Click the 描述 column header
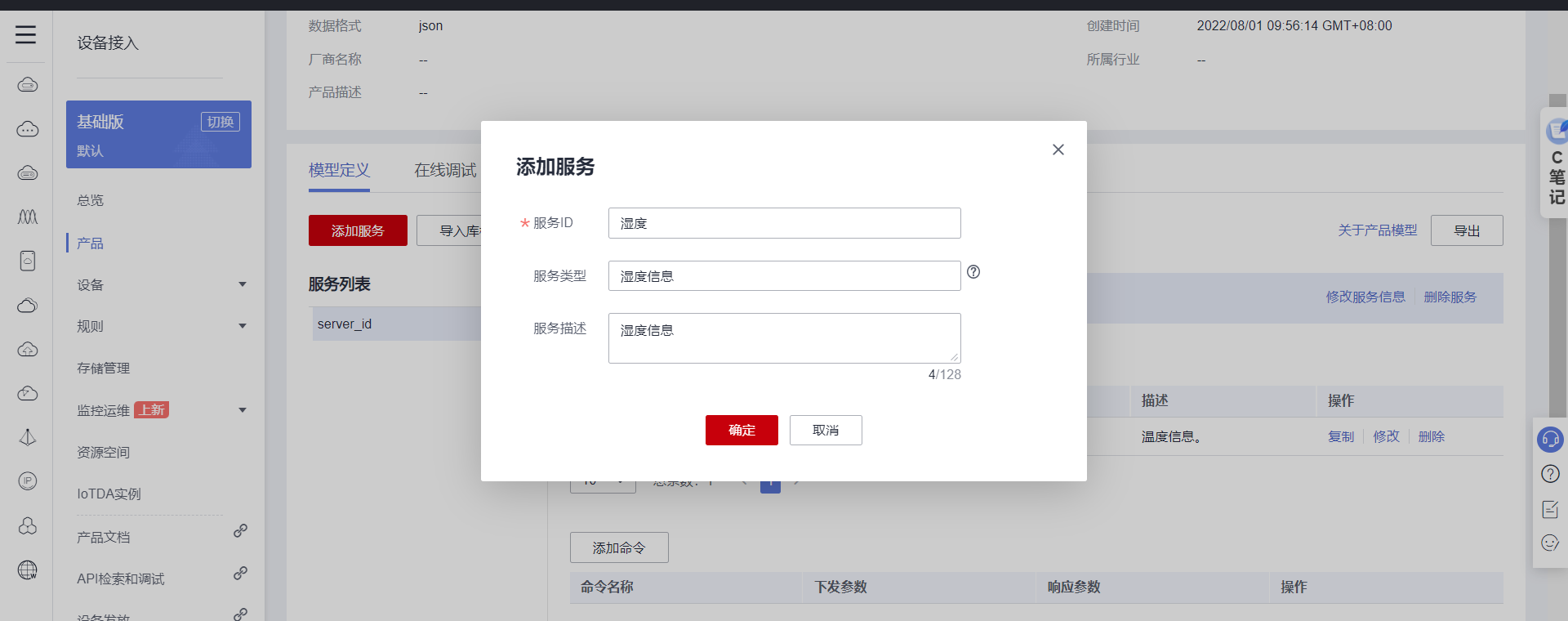The width and height of the screenshot is (1568, 621). [x=1155, y=401]
